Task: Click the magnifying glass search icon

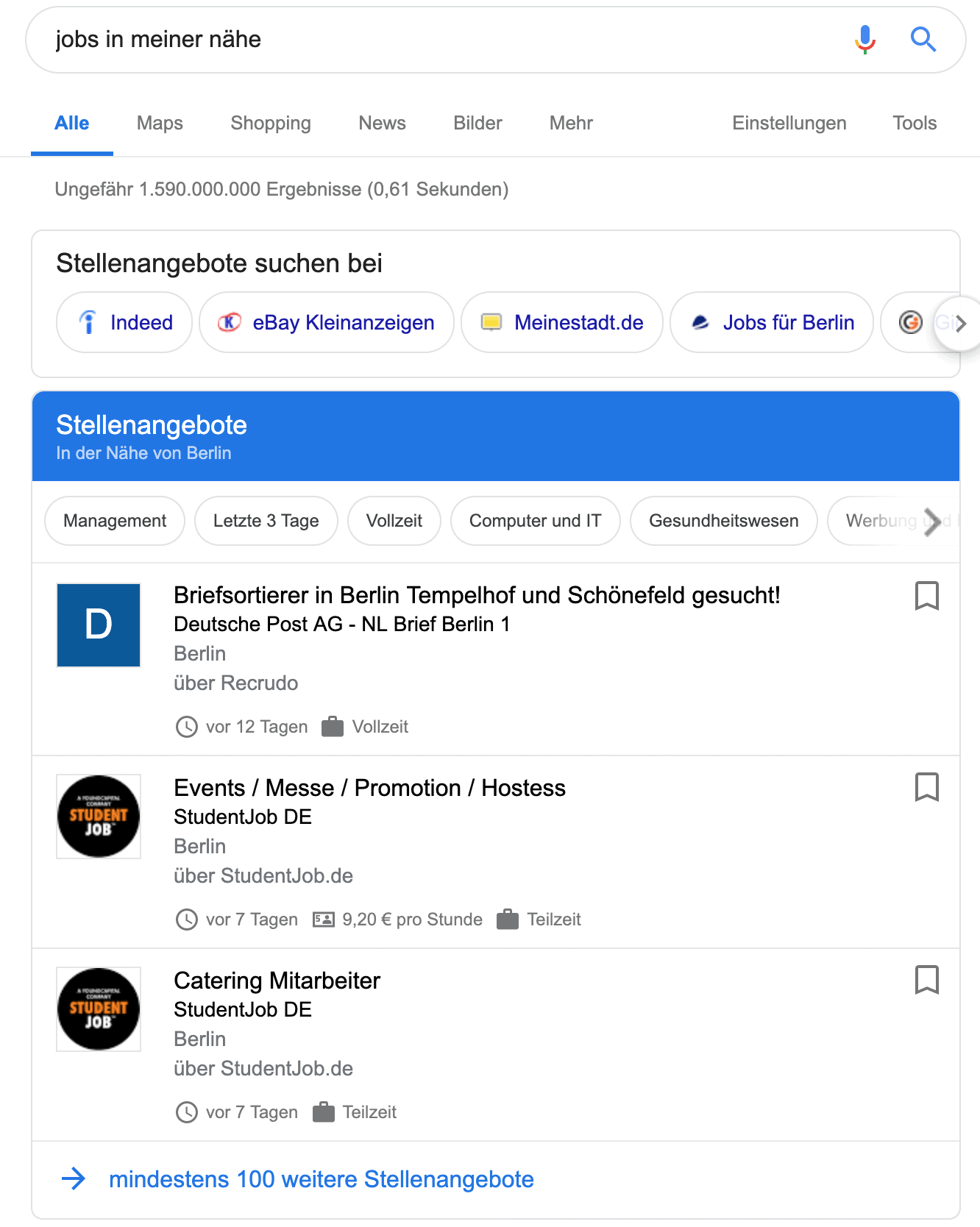Action: 923,39
